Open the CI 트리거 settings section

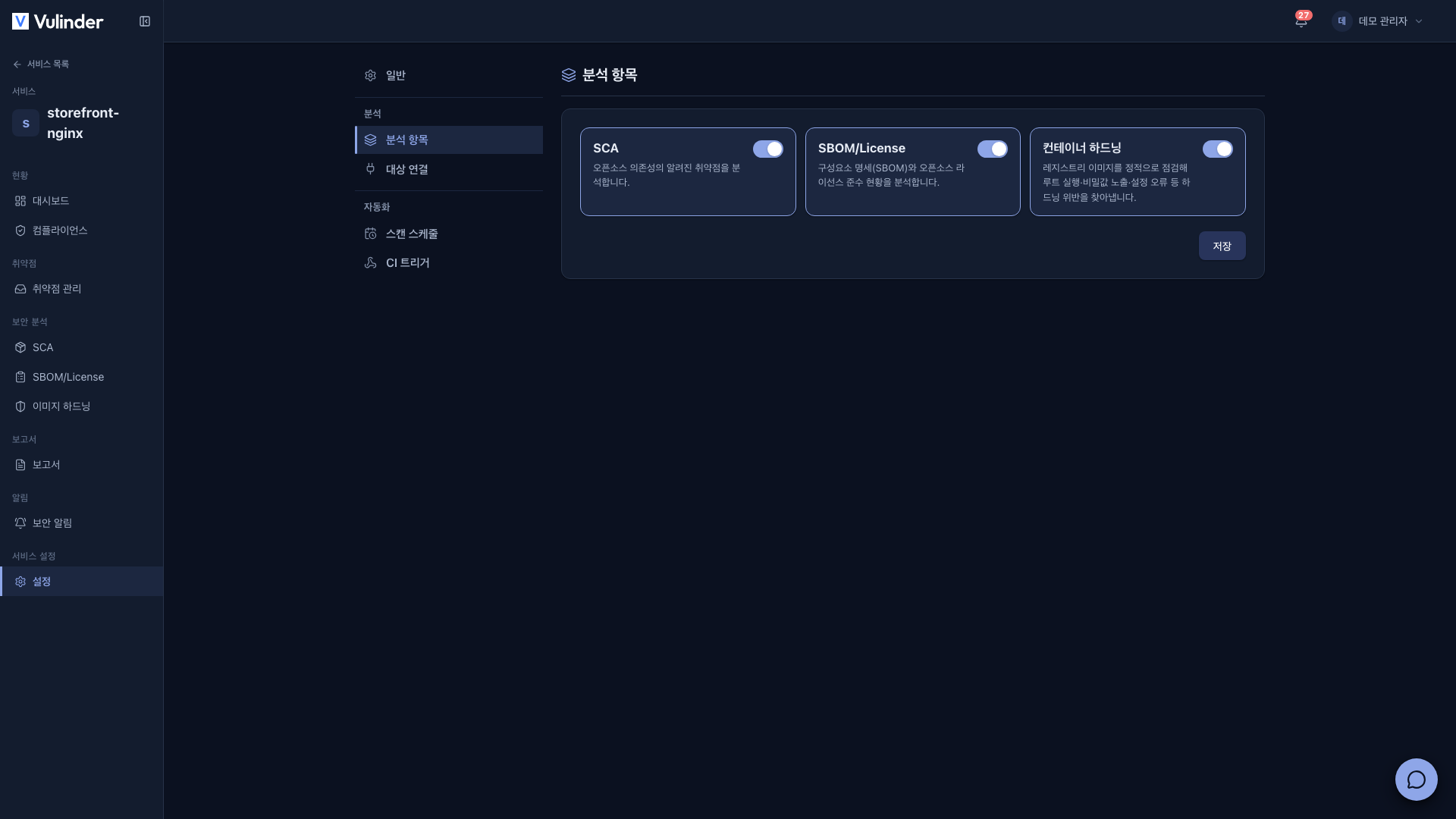click(449, 262)
